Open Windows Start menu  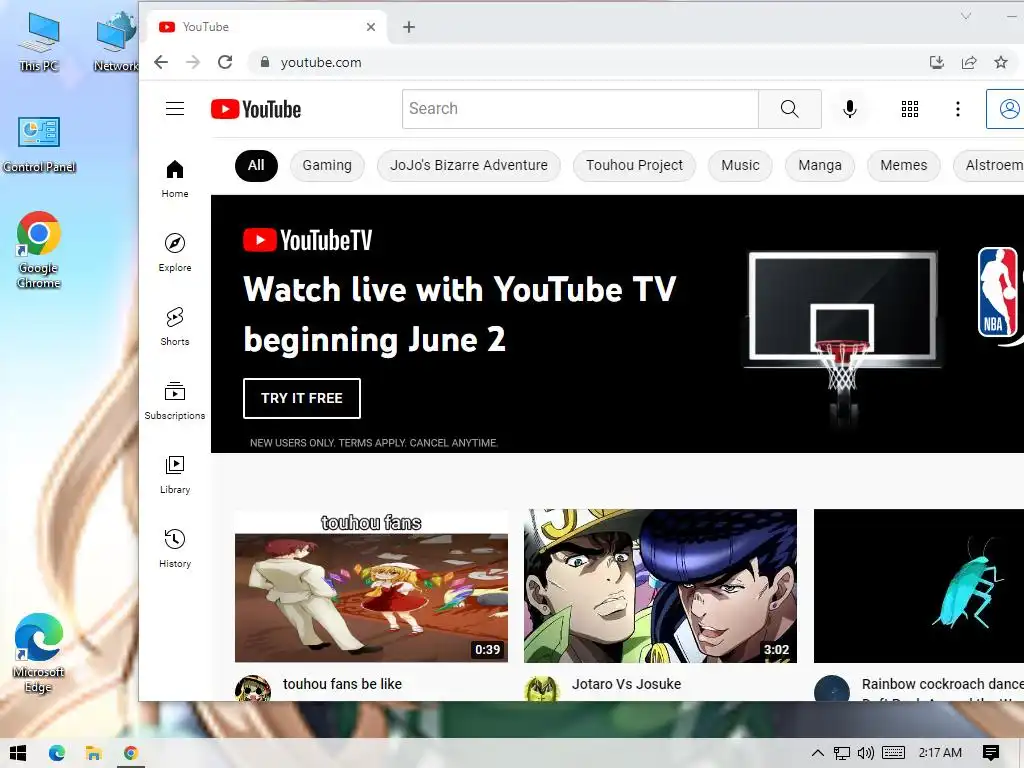click(18, 753)
